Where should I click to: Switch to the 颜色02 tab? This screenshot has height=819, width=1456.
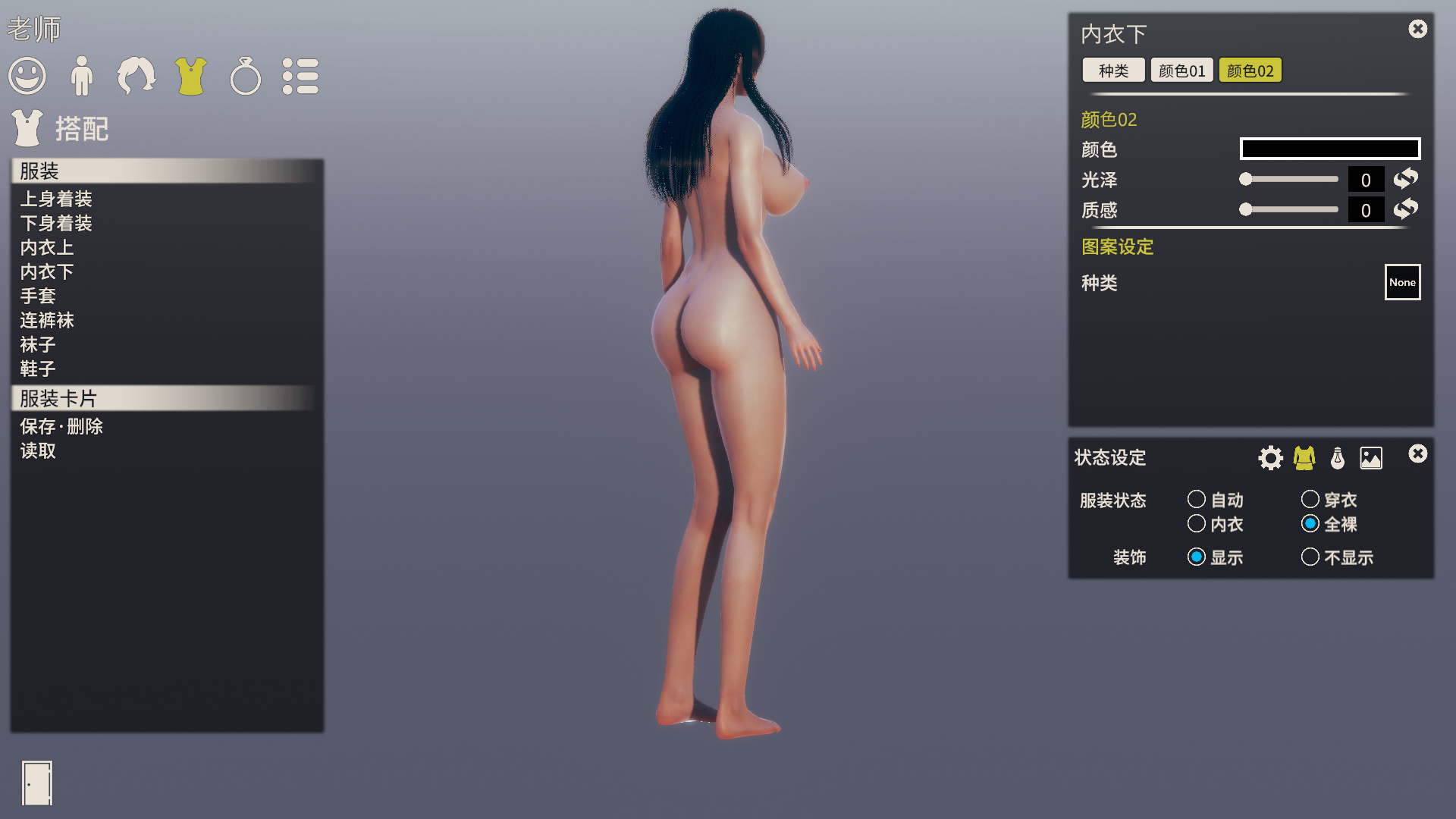[1250, 71]
